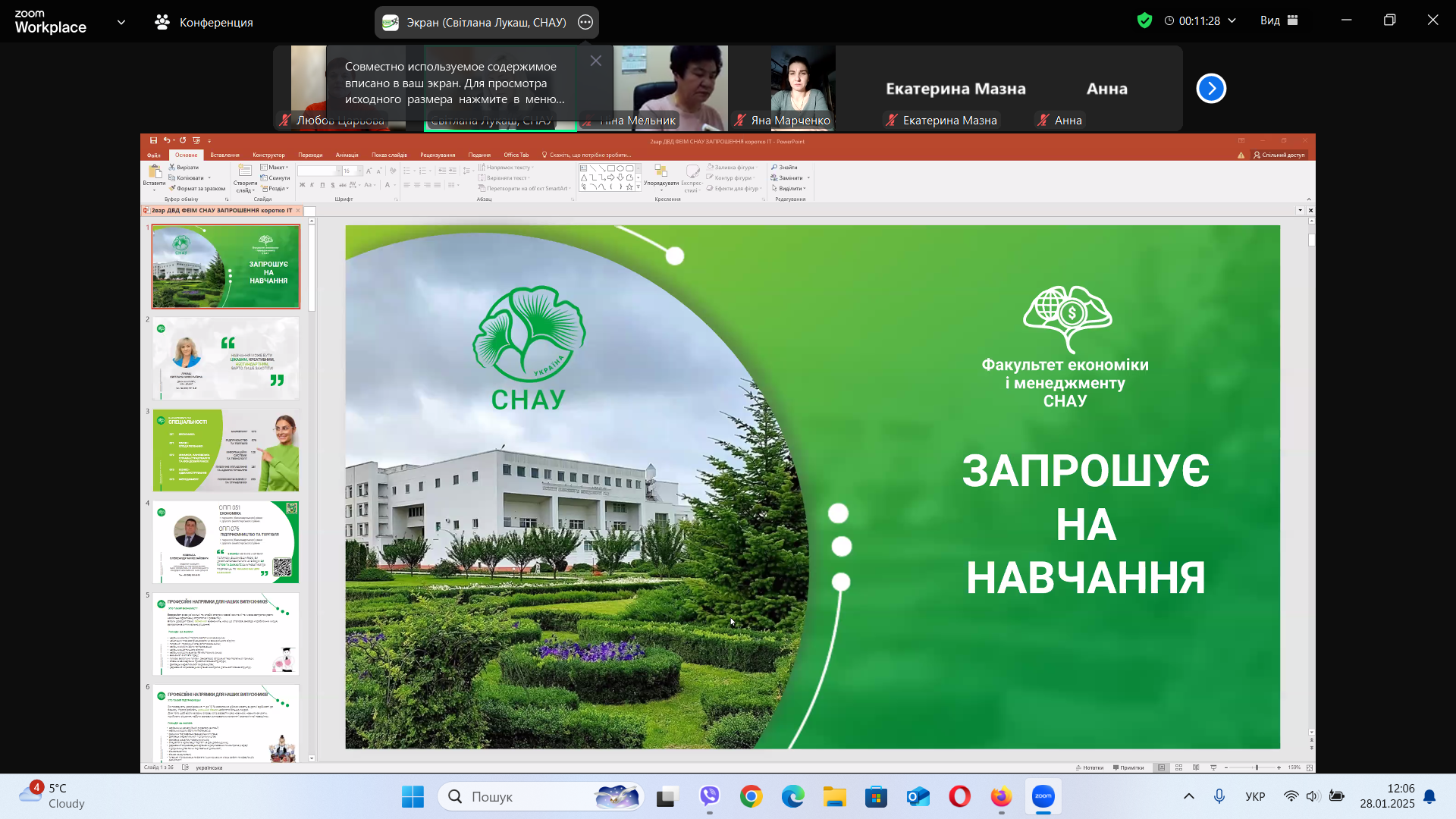Fit slide to window icon

point(1310,767)
